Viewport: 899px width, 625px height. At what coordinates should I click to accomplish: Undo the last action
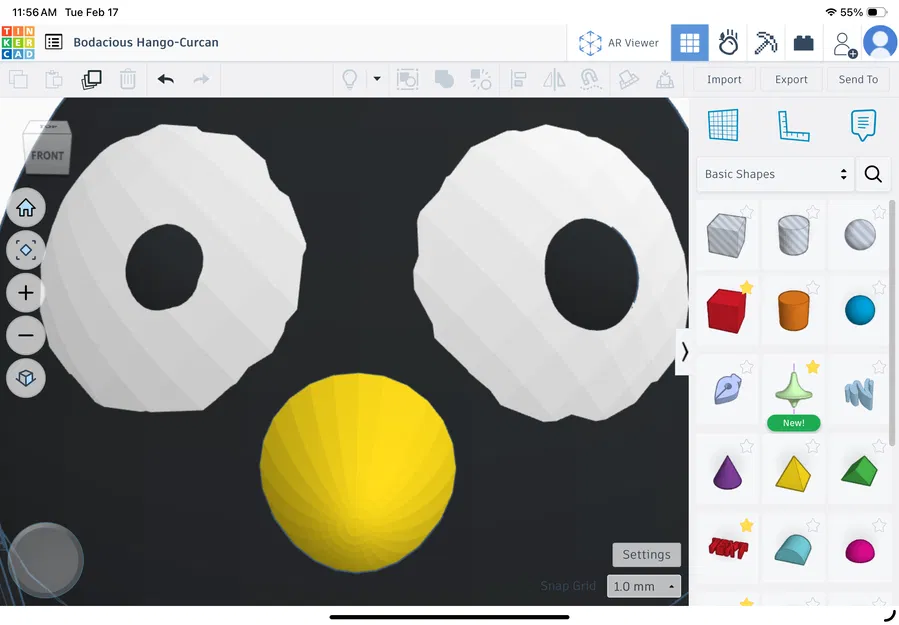pyautogui.click(x=166, y=79)
